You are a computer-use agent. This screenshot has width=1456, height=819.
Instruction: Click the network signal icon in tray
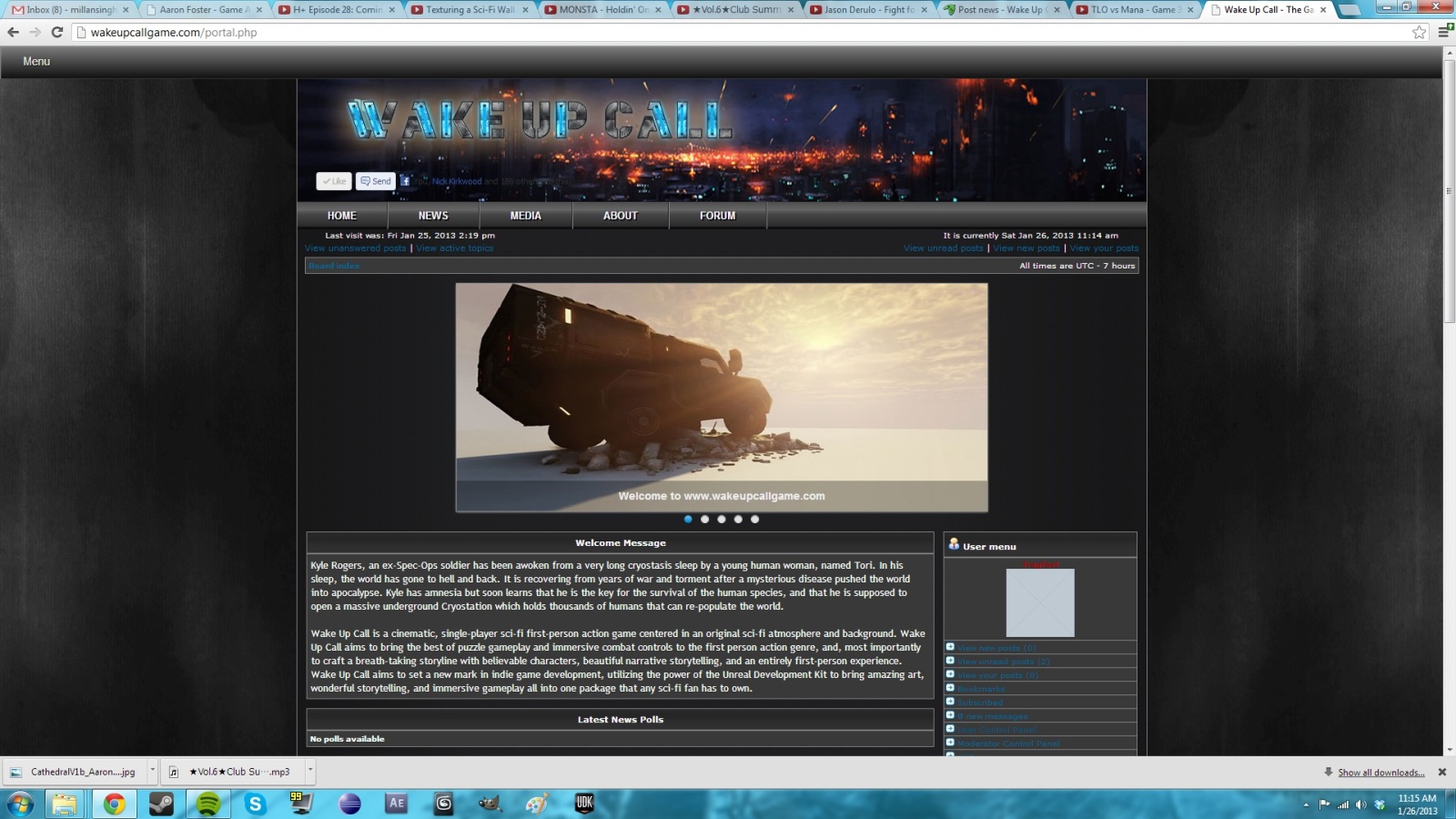point(1343,804)
